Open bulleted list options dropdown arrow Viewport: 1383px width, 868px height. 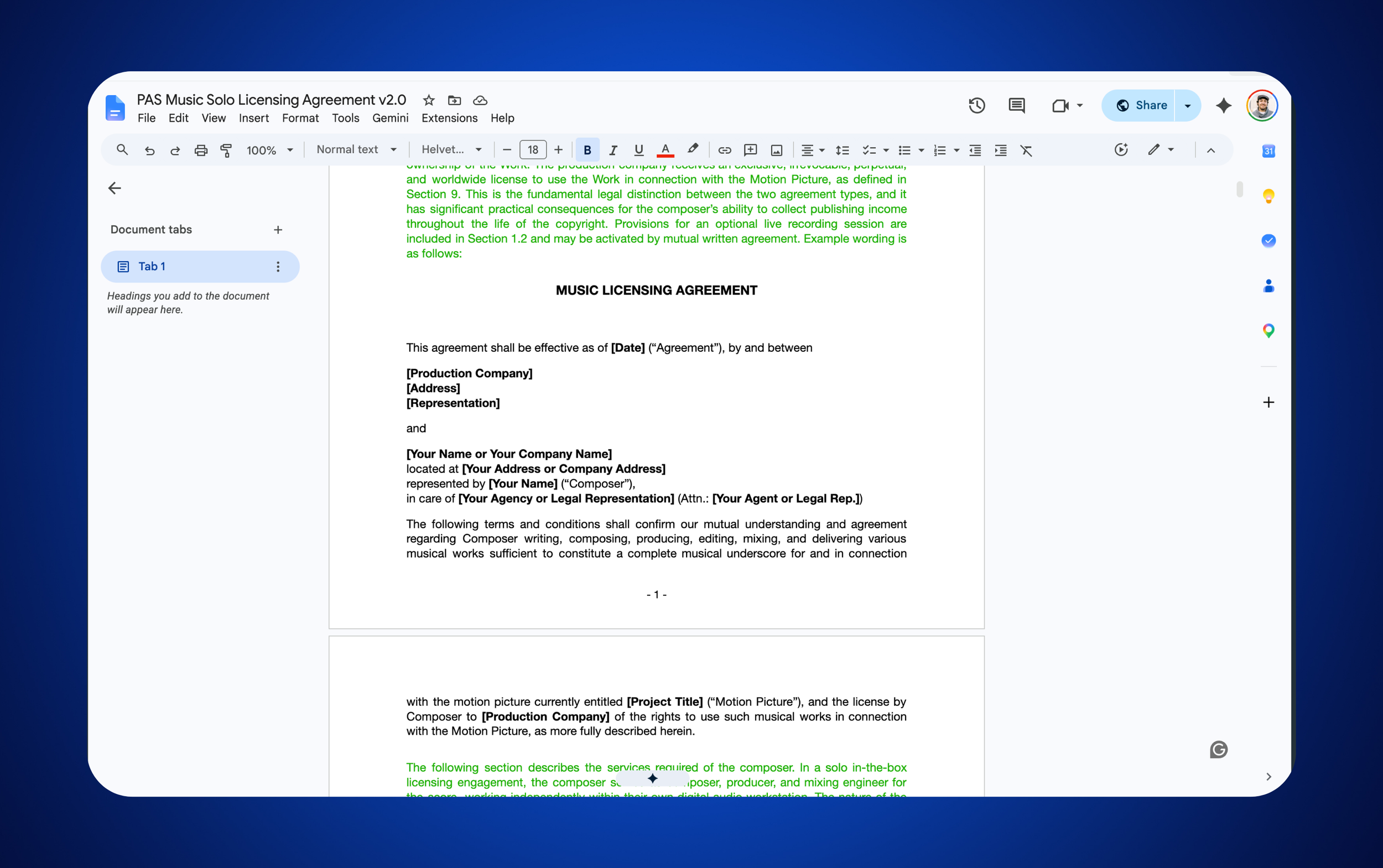click(922, 150)
